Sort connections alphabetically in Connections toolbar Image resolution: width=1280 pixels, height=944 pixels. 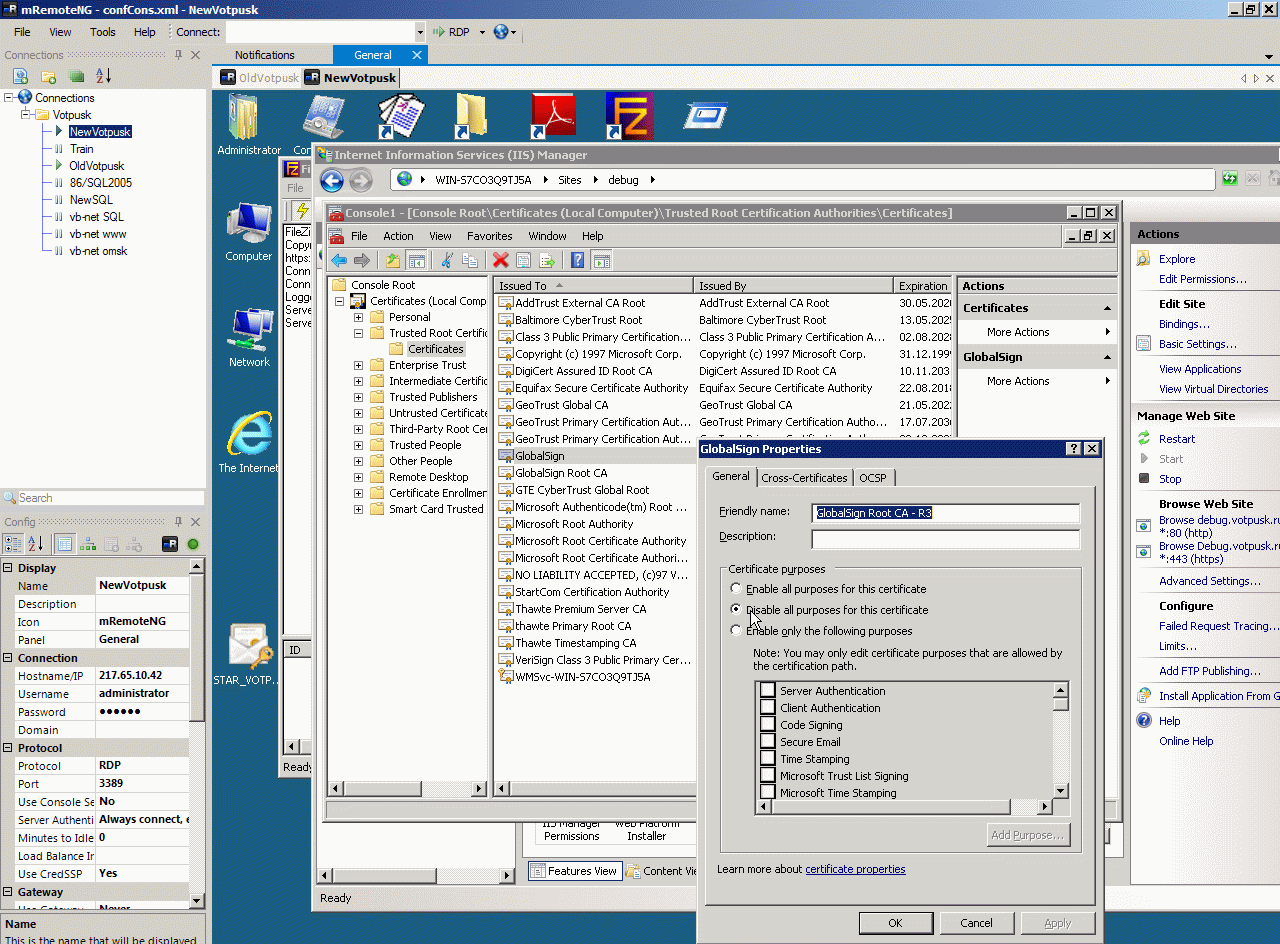104,76
